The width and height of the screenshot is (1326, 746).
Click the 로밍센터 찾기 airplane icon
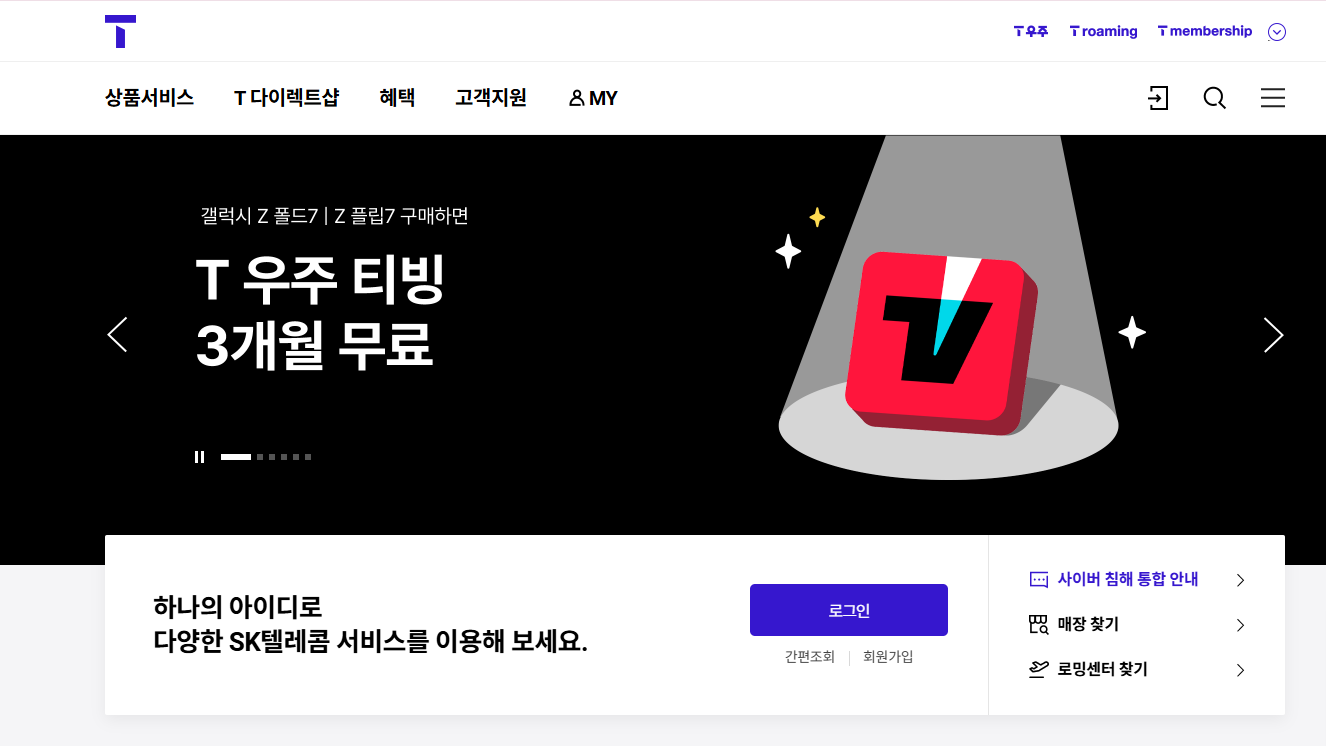[1039, 669]
